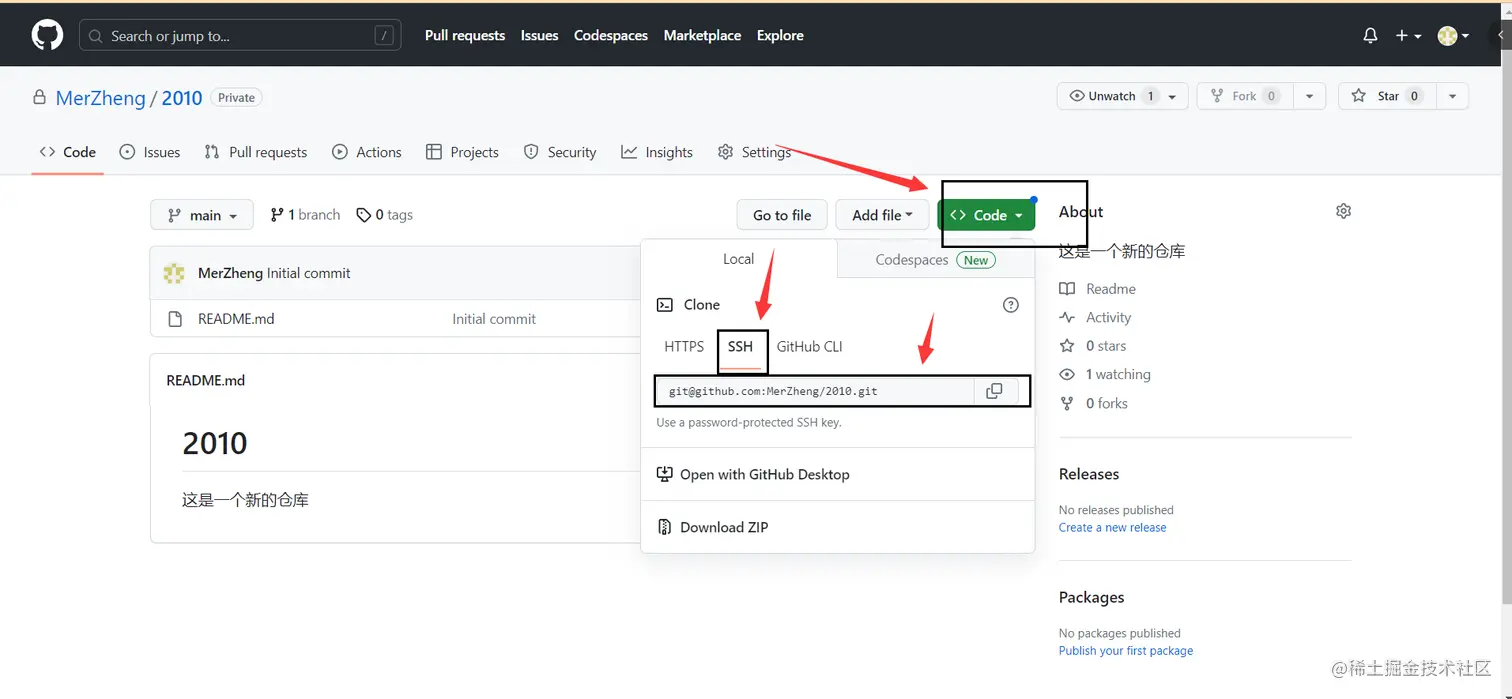Open the 2010 repository name link
Screen dimensions: 1512x699
tap(182, 98)
